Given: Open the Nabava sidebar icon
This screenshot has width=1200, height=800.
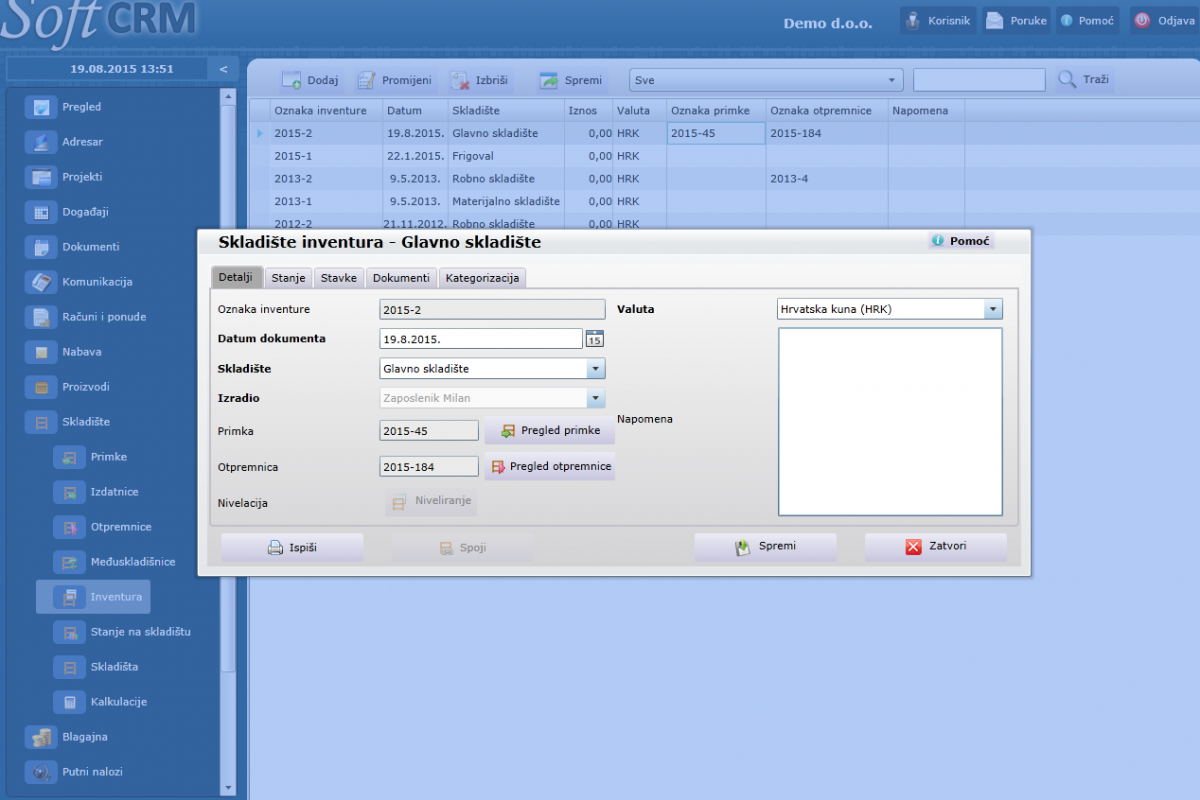Looking at the screenshot, I should (41, 352).
